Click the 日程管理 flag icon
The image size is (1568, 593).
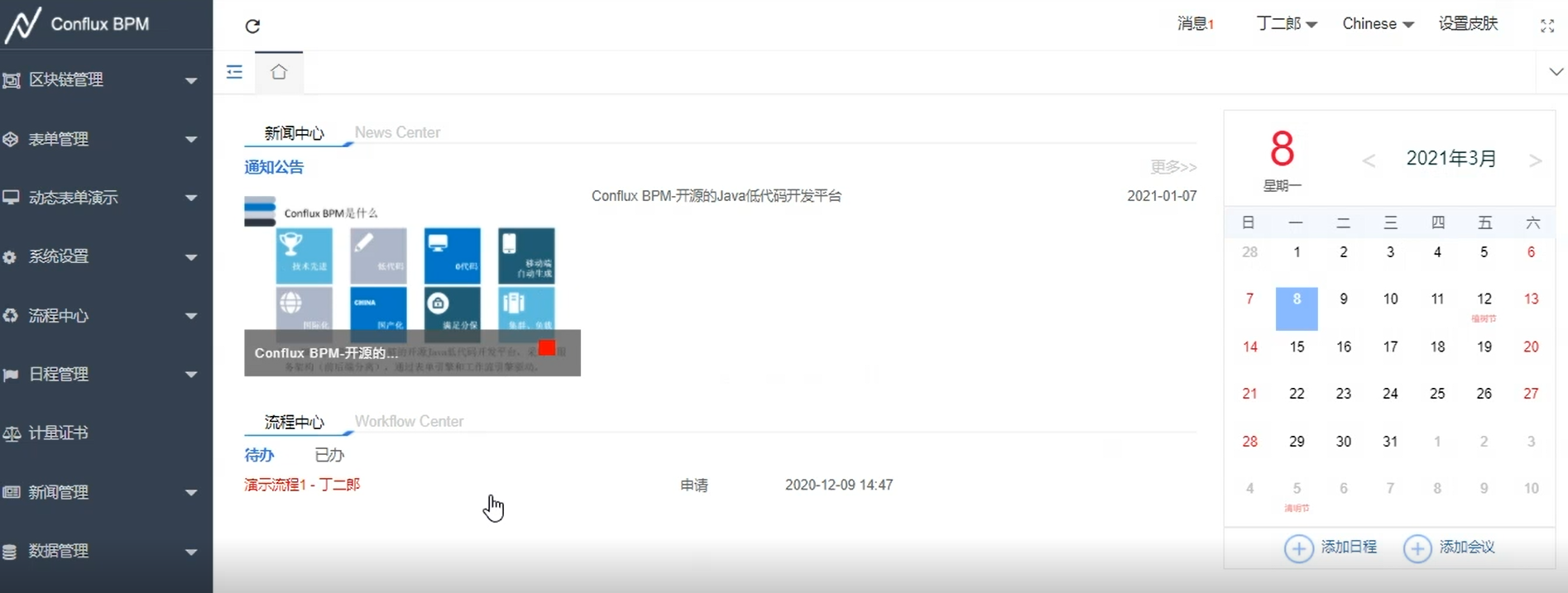tap(11, 375)
